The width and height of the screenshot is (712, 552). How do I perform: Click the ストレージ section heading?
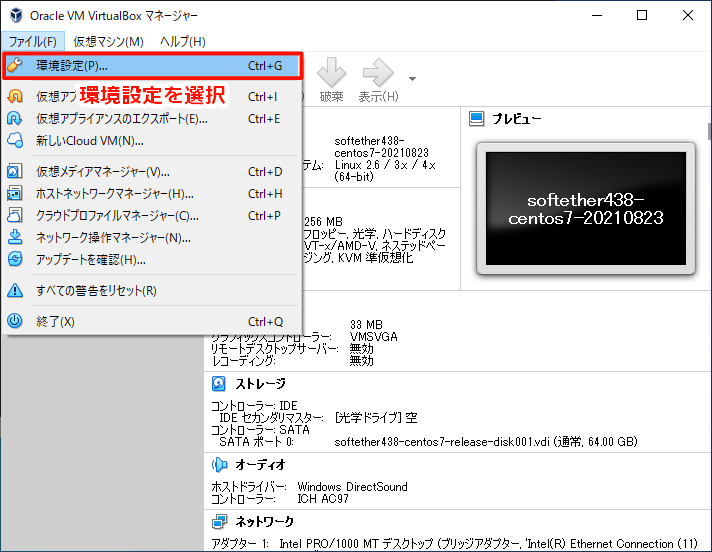260,384
